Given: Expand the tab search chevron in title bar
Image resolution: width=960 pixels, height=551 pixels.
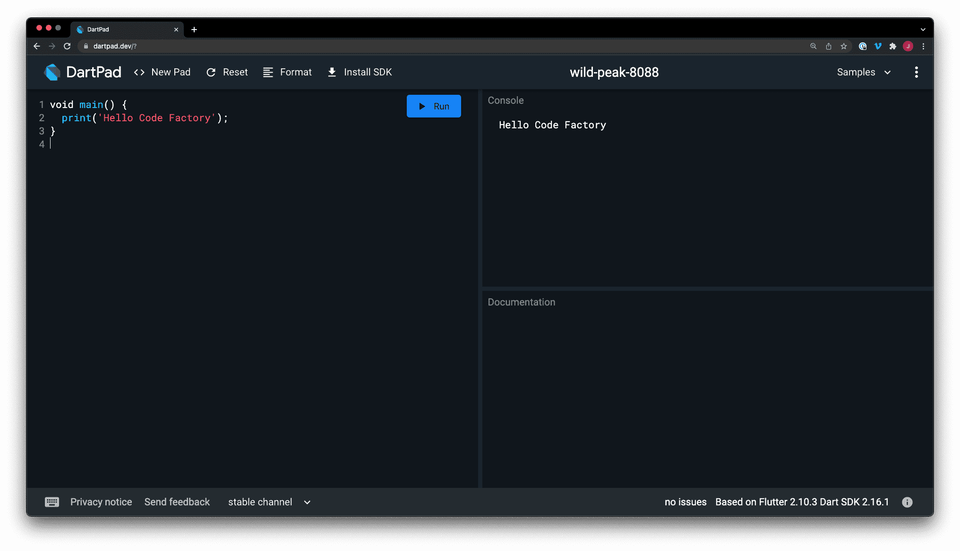Looking at the screenshot, I should [x=923, y=29].
